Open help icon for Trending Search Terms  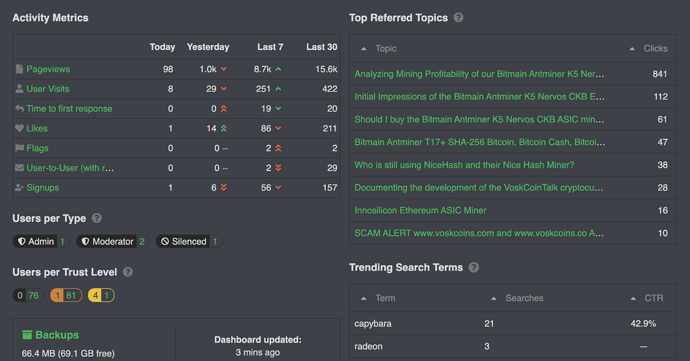[473, 267]
